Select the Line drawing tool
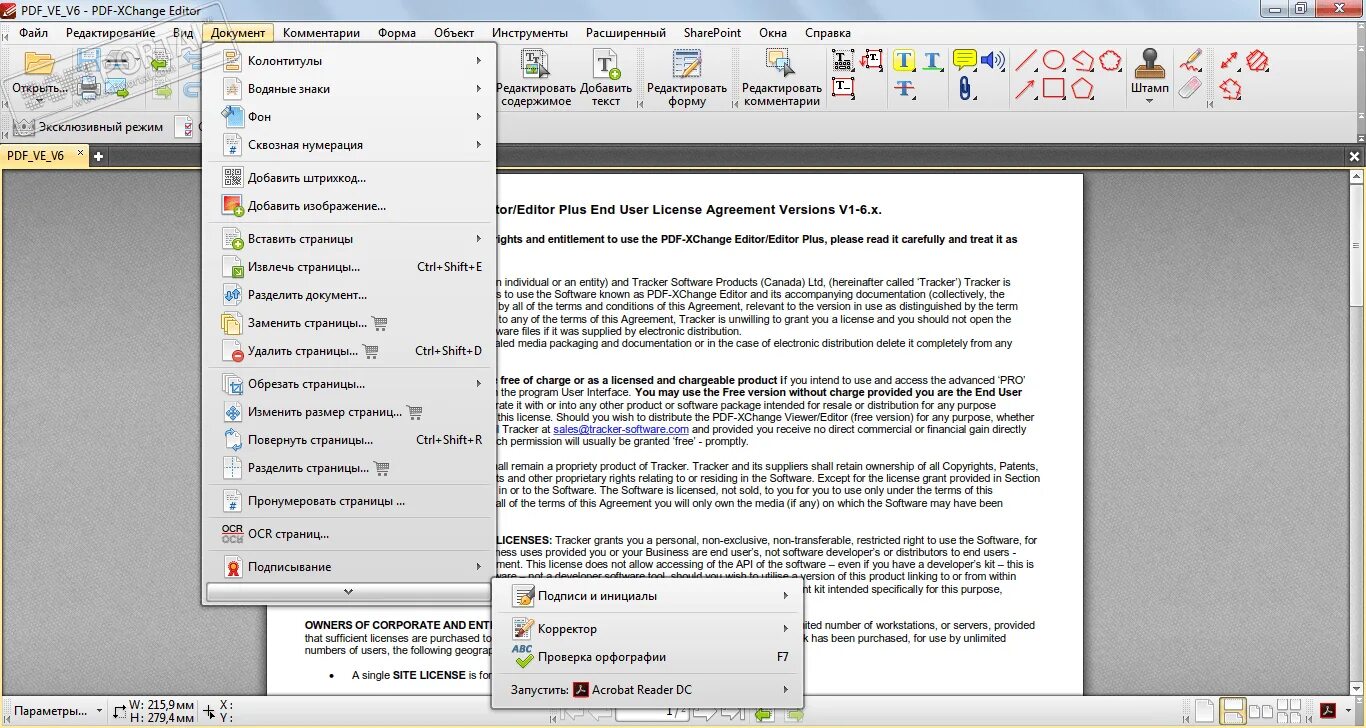Viewport: 1366px width, 728px height. pyautogui.click(x=1025, y=61)
